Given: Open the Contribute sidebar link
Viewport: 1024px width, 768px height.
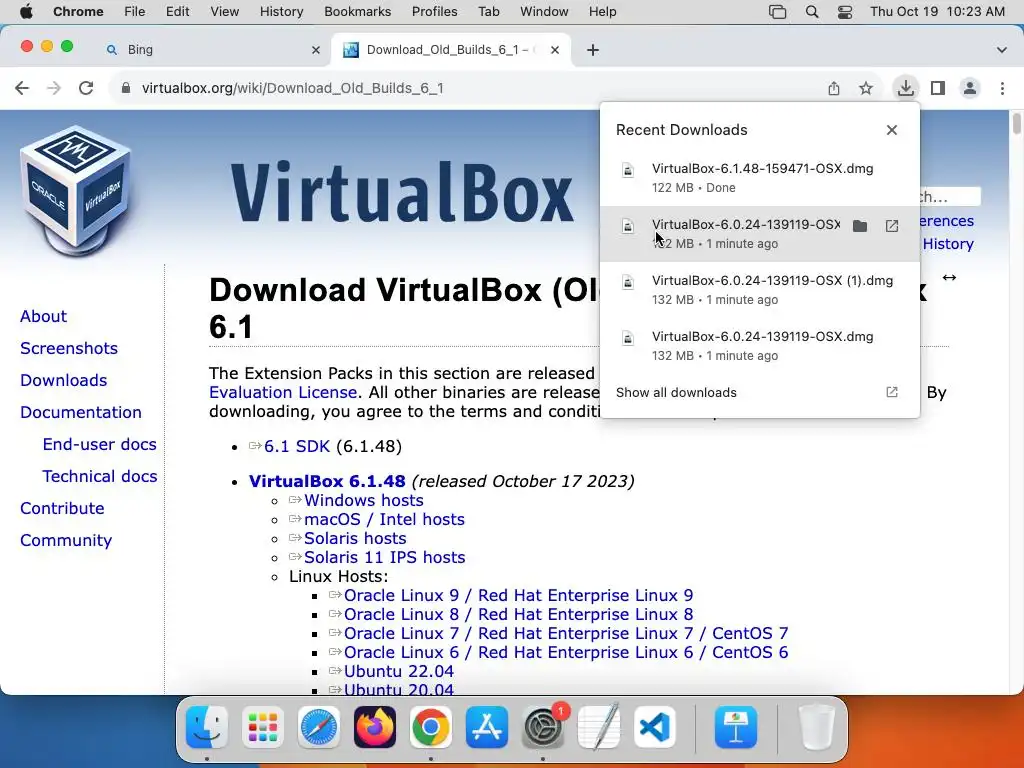Looking at the screenshot, I should 62,508.
